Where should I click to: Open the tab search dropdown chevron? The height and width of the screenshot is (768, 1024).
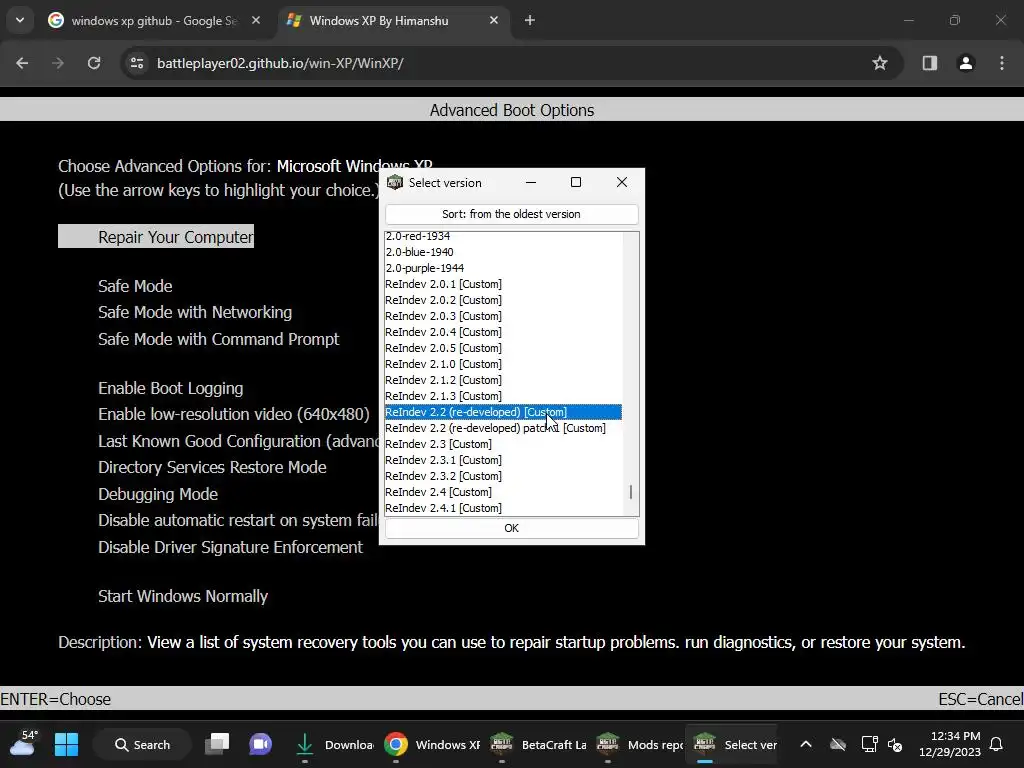[x=20, y=20]
